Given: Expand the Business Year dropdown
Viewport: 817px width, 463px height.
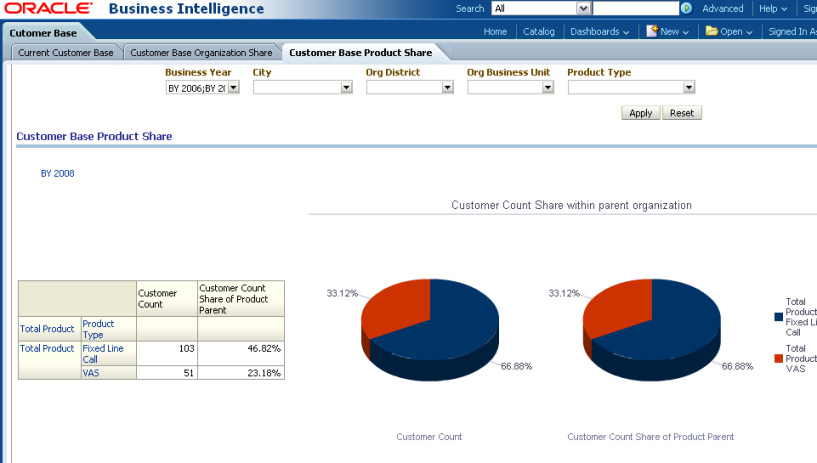Looking at the screenshot, I should (233, 87).
